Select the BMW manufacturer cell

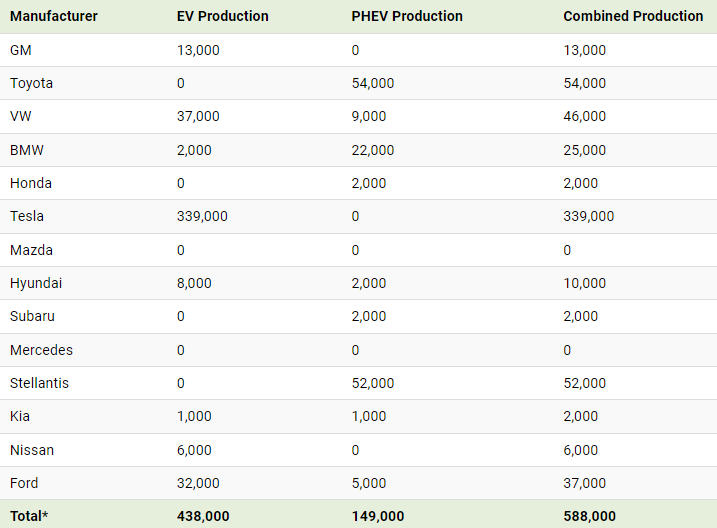tap(27, 150)
